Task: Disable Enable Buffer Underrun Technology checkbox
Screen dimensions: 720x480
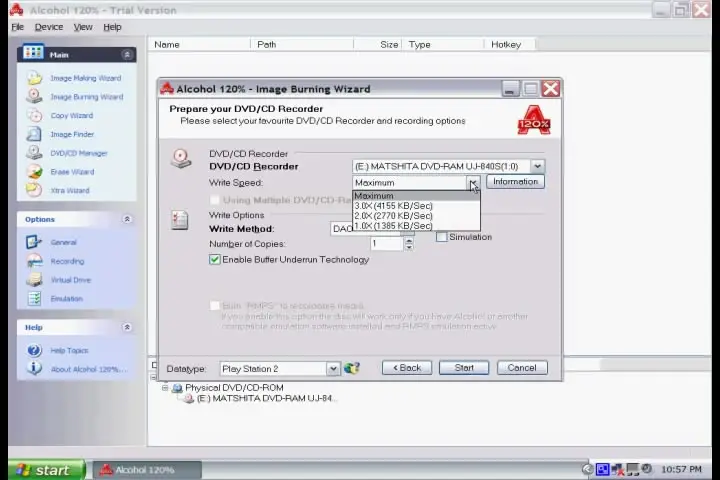Action: (x=214, y=260)
